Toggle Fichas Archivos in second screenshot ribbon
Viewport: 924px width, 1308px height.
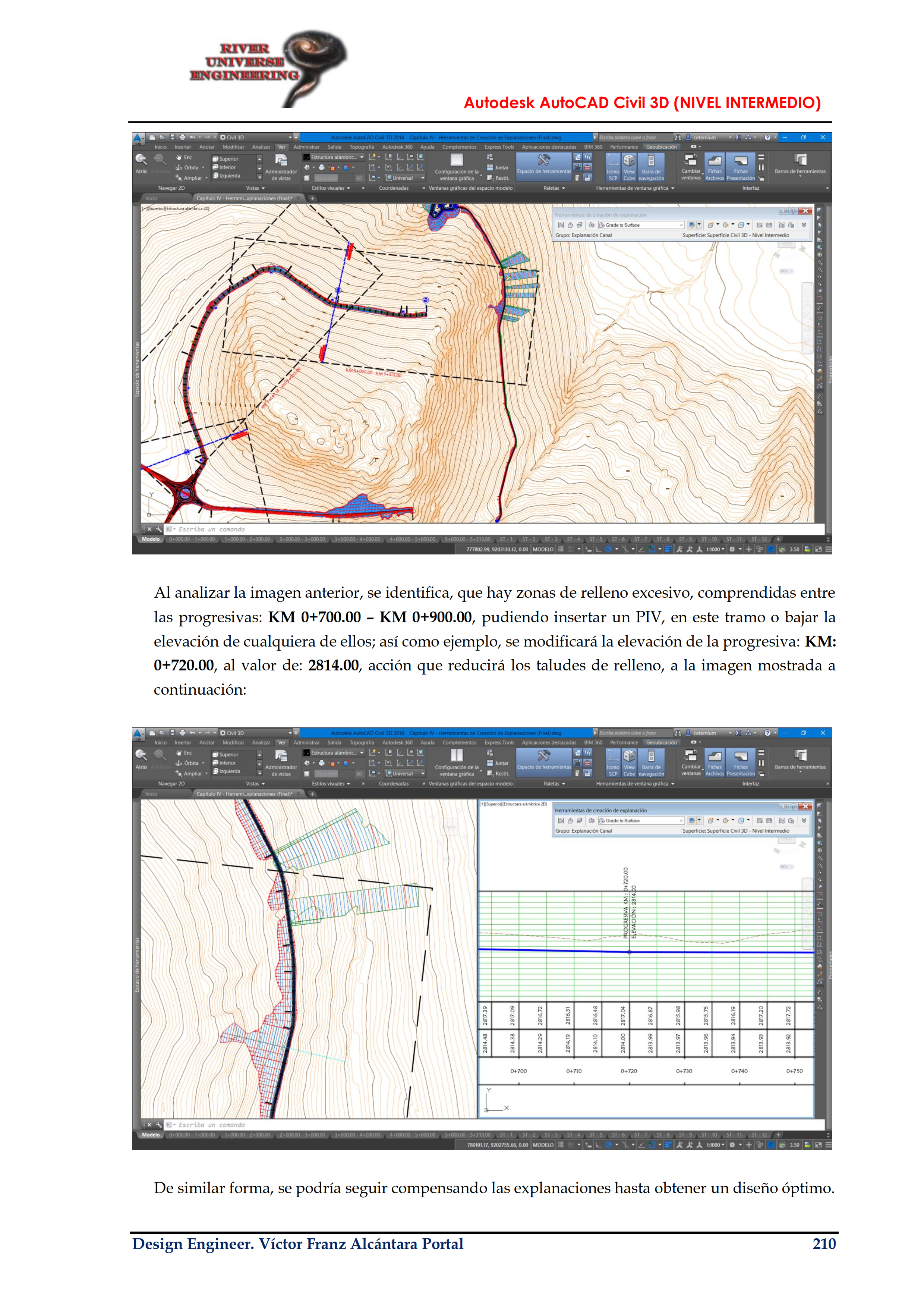[715, 762]
